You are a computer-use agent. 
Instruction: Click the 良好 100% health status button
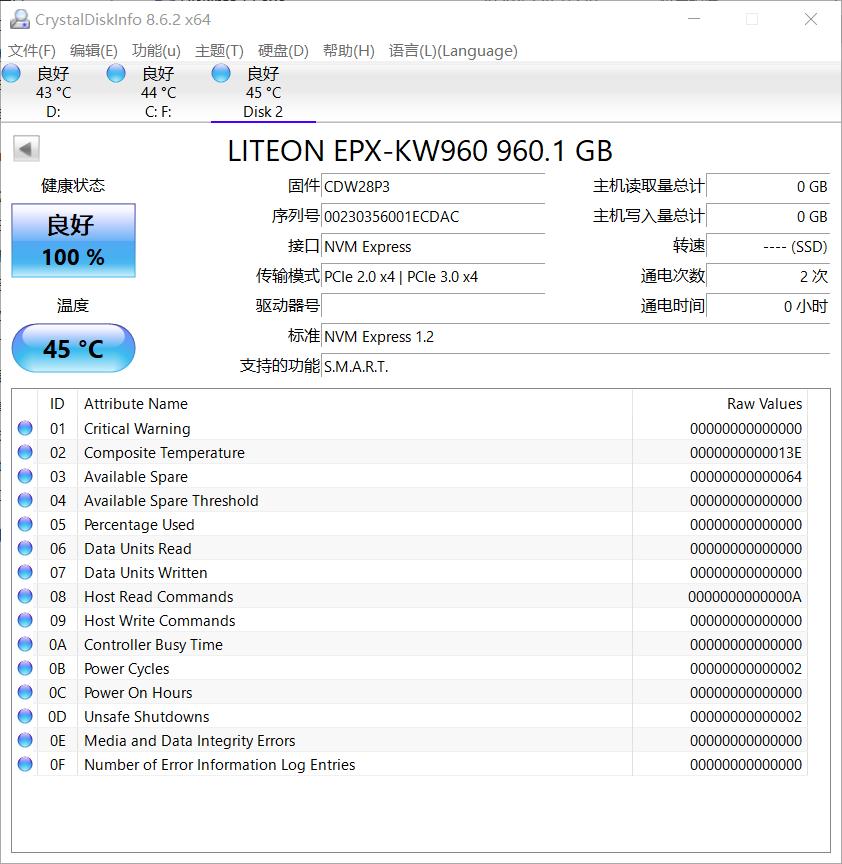coord(72,240)
